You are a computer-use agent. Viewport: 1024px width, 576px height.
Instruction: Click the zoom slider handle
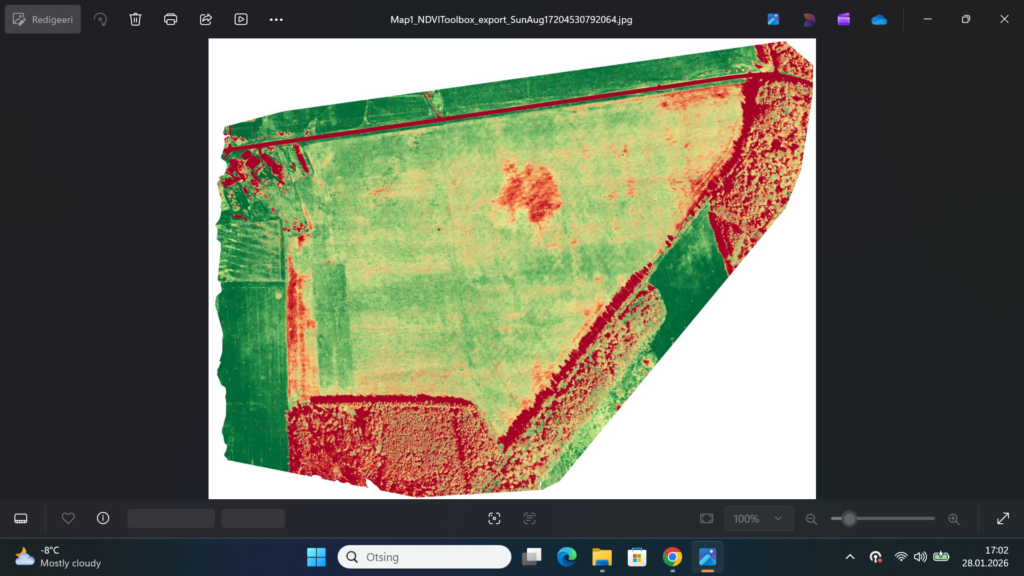[x=849, y=518]
